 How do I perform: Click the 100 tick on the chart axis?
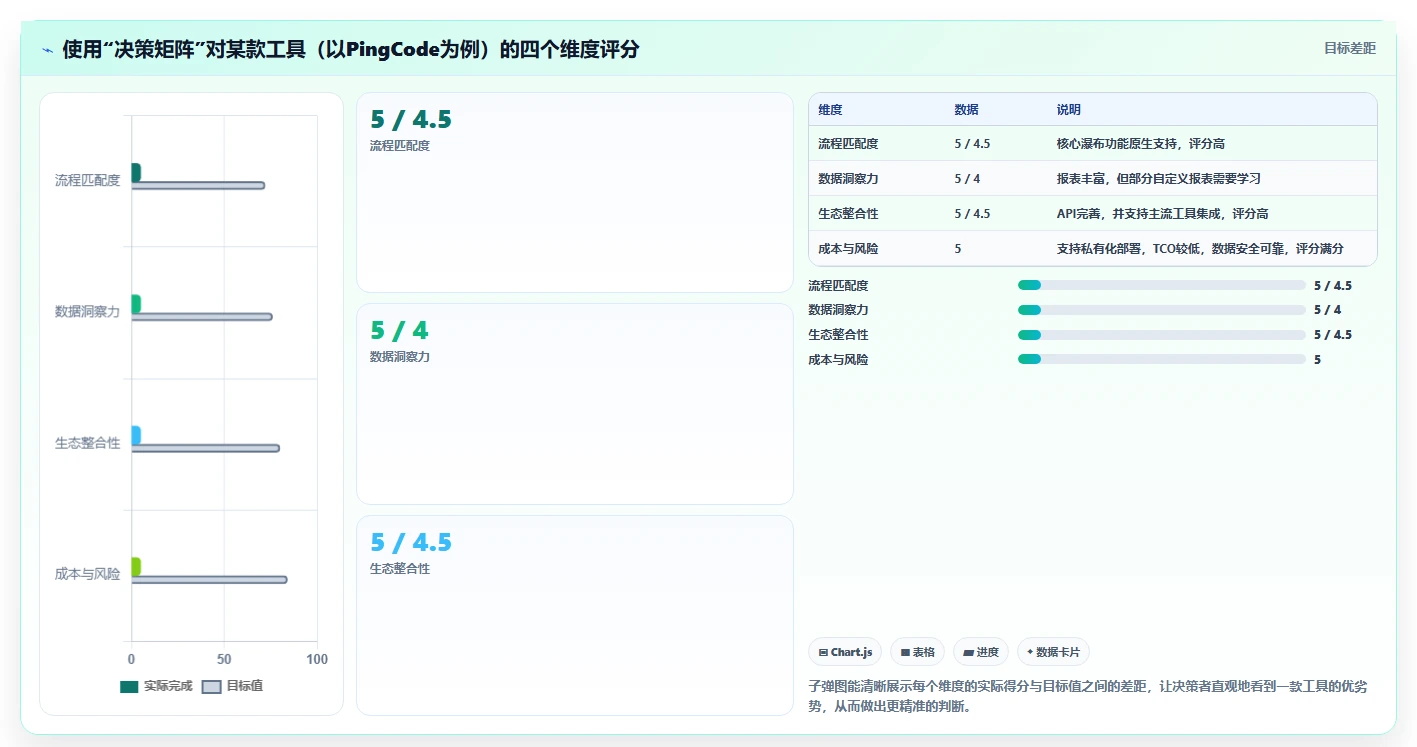317,660
